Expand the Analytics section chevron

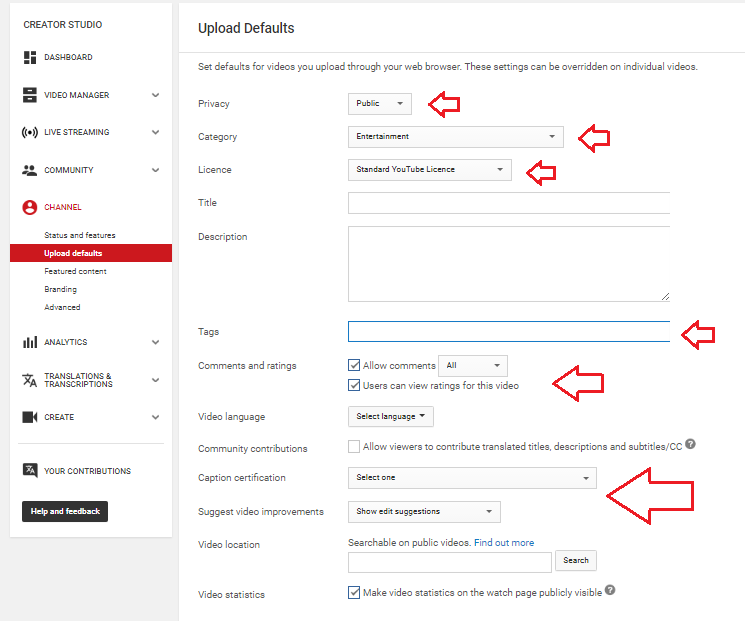pyautogui.click(x=155, y=342)
